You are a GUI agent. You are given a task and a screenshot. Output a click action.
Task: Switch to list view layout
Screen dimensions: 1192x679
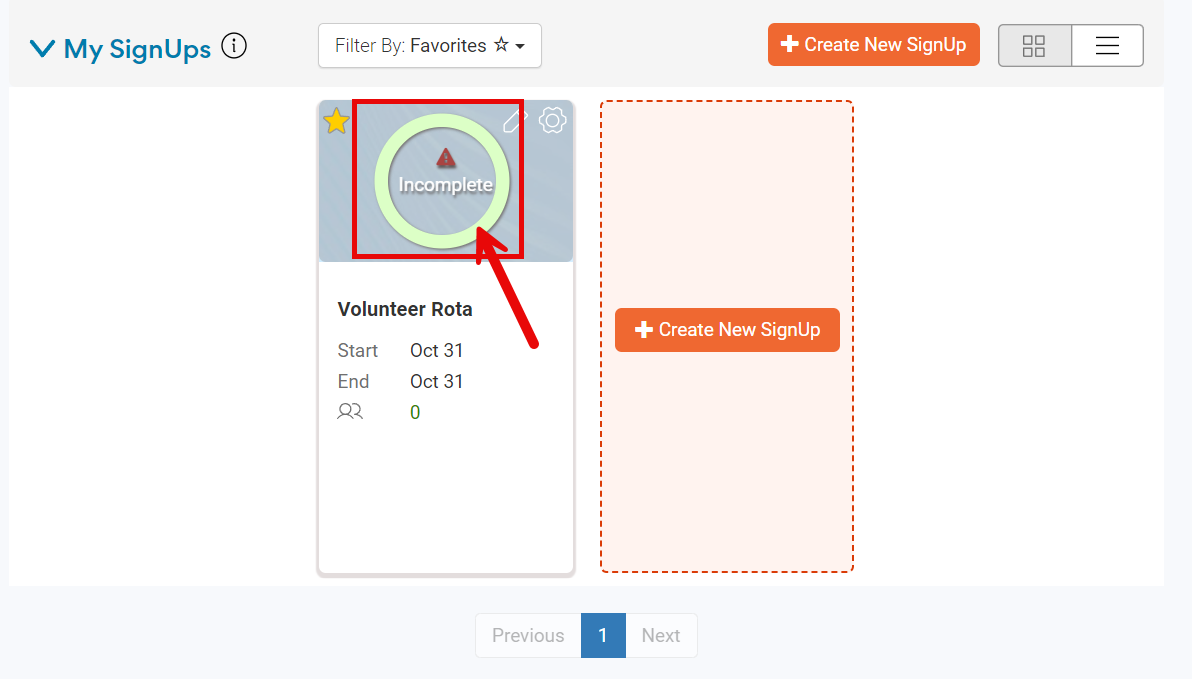[1107, 46]
